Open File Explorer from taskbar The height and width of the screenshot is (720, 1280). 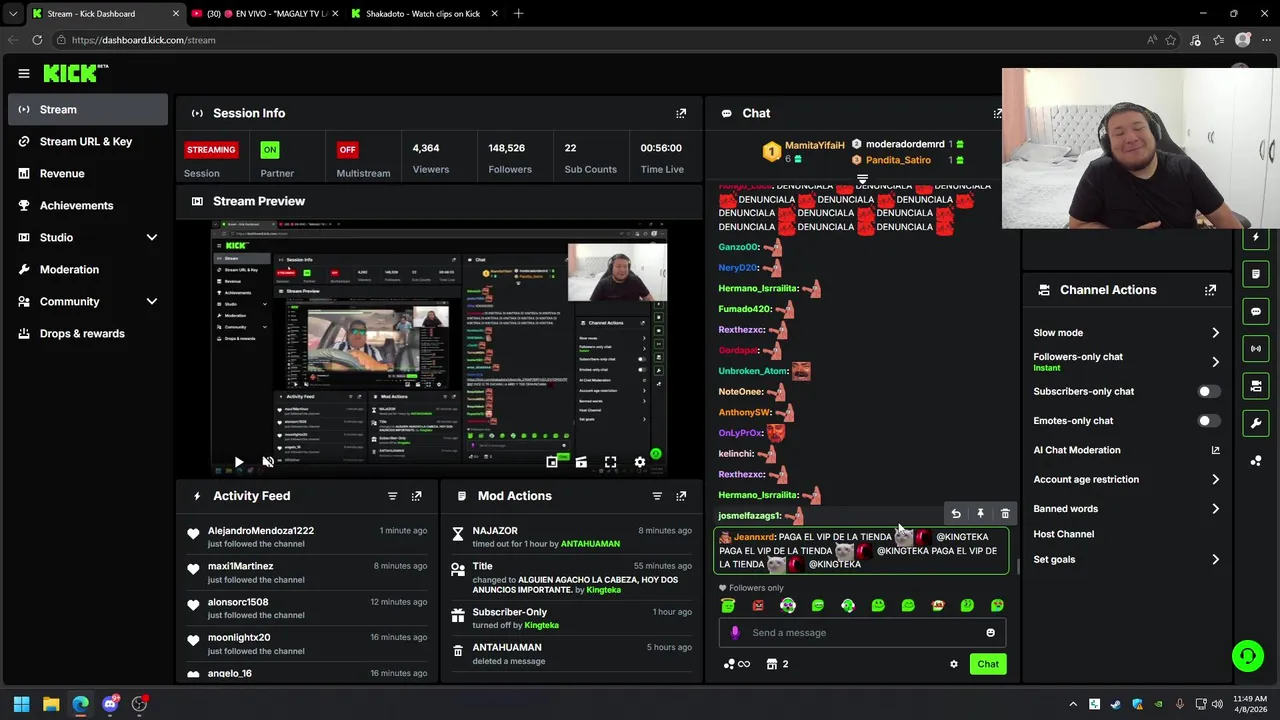51,704
